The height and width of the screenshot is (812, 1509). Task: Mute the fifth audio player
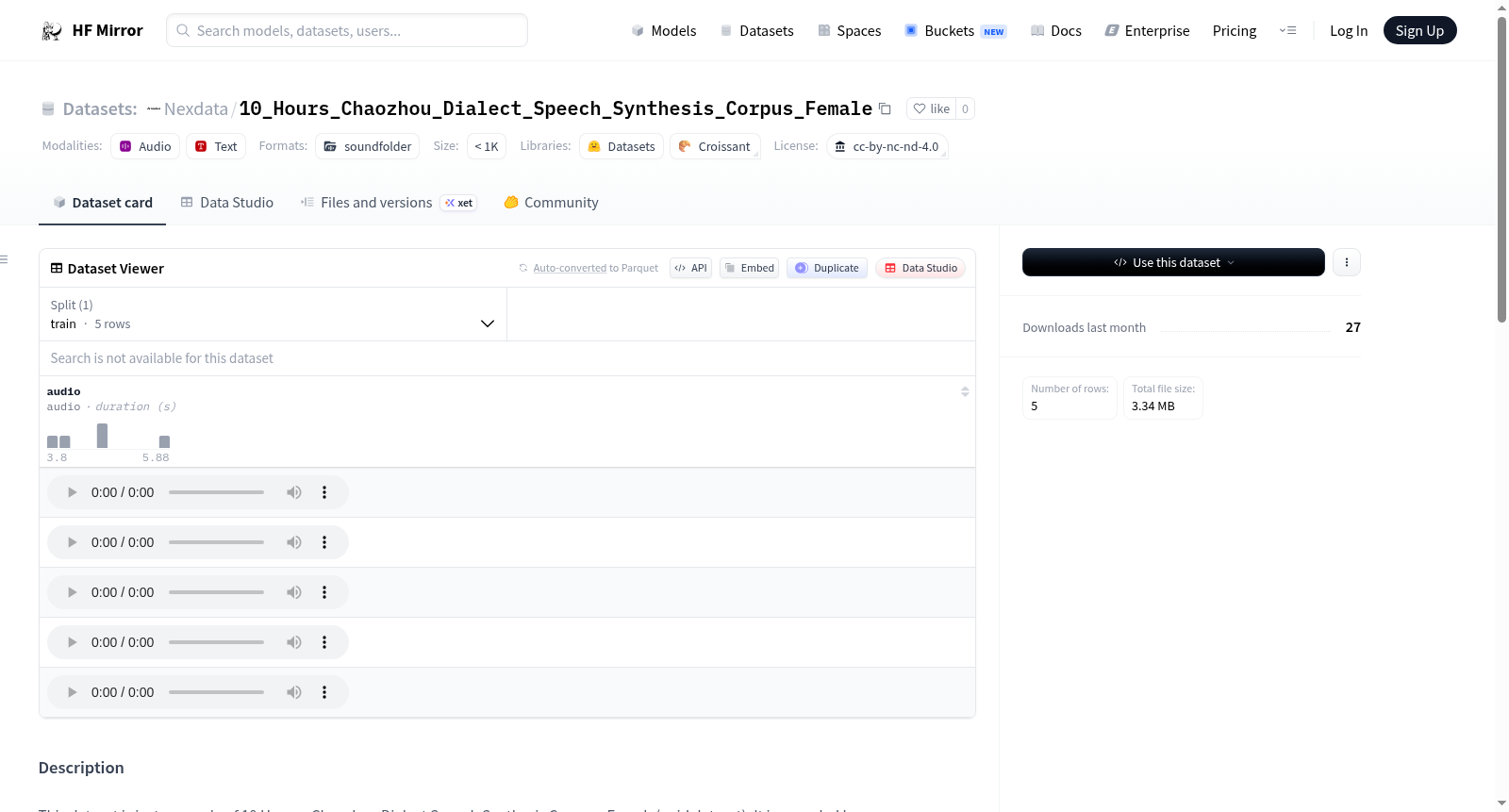pos(294,692)
